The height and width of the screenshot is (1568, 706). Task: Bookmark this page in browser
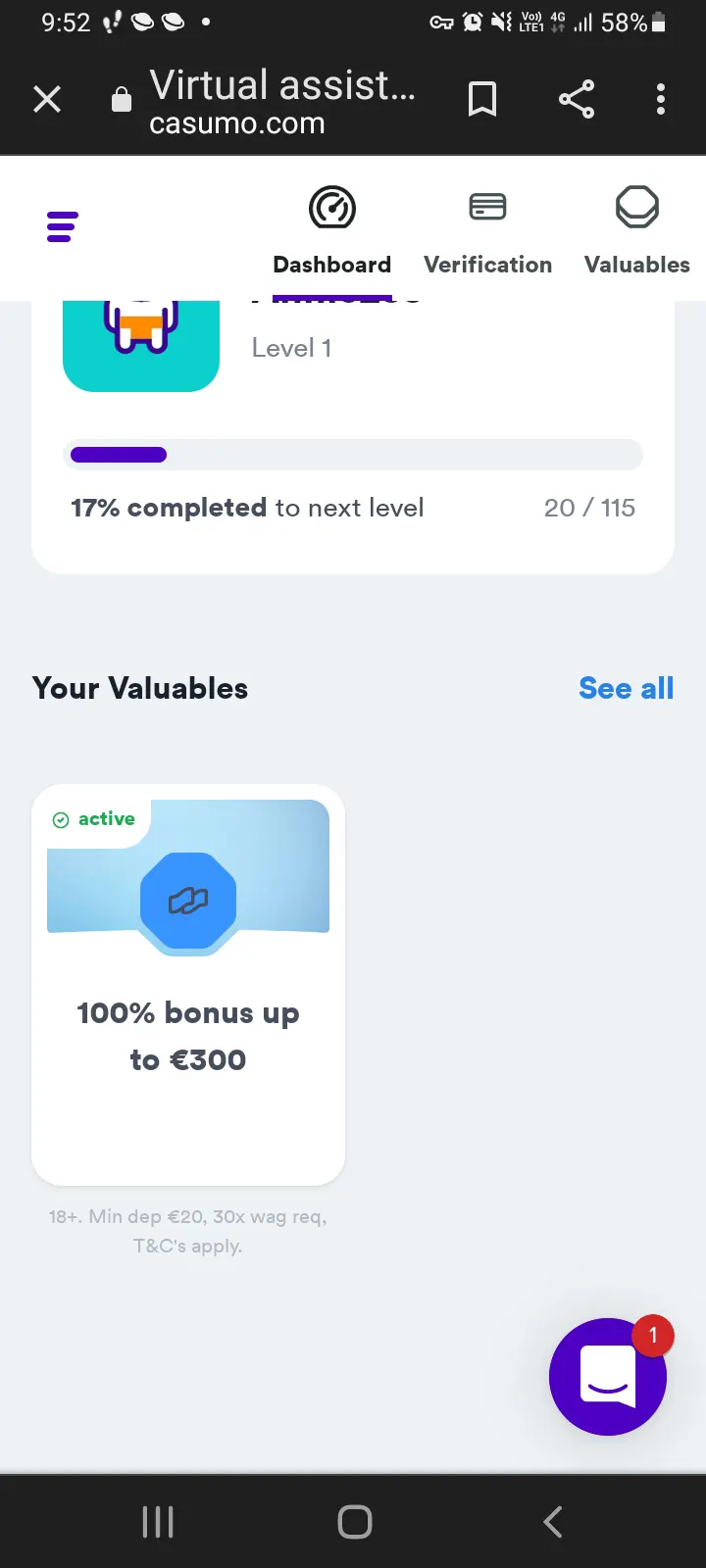[482, 99]
